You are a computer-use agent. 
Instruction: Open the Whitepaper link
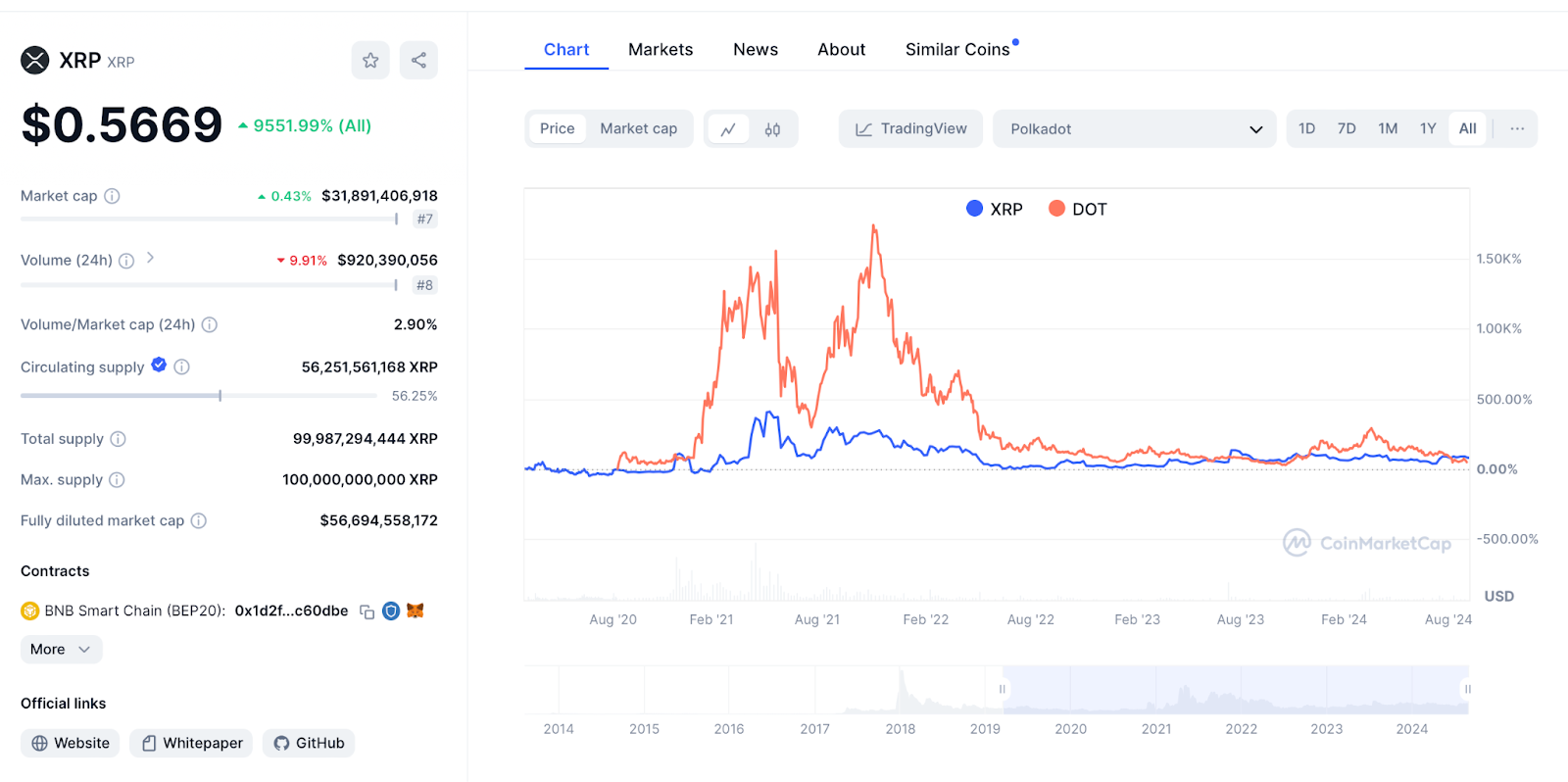pyautogui.click(x=191, y=744)
